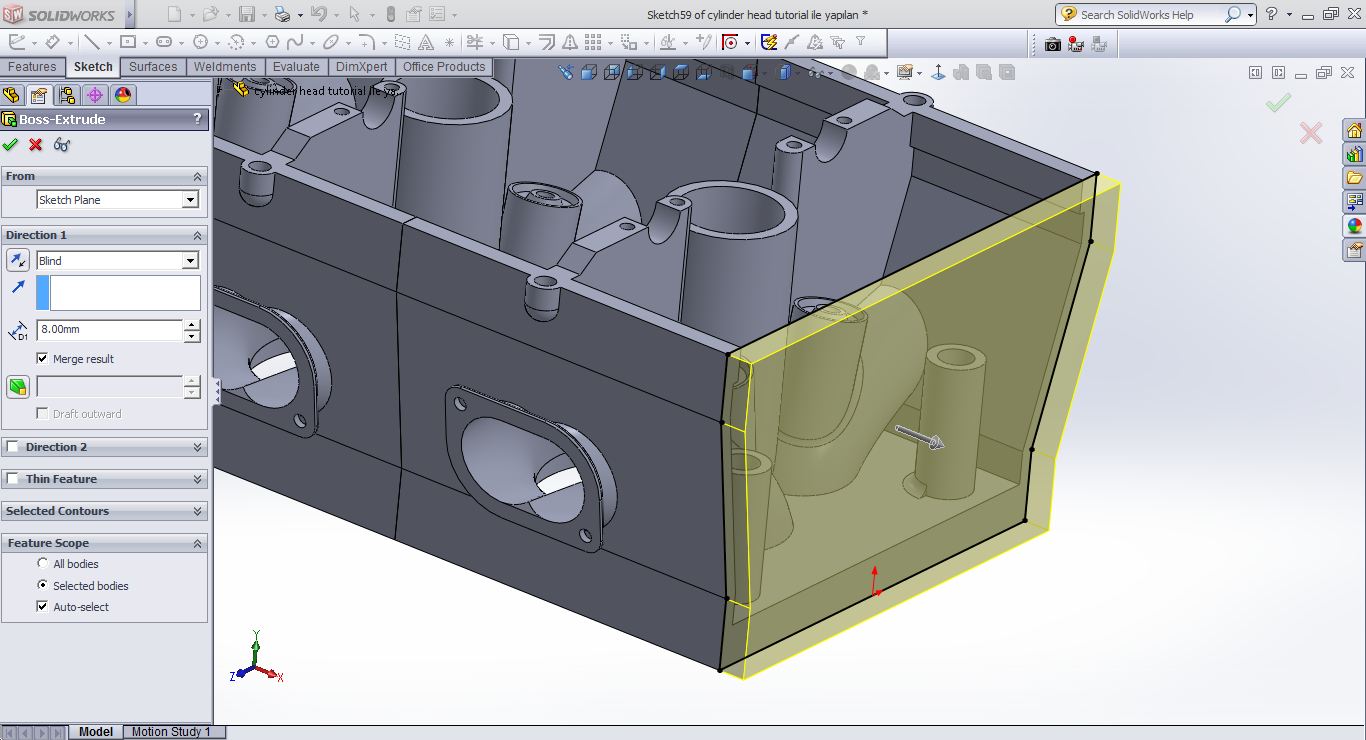
Task: Open the Evaluate tab
Action: tap(296, 67)
